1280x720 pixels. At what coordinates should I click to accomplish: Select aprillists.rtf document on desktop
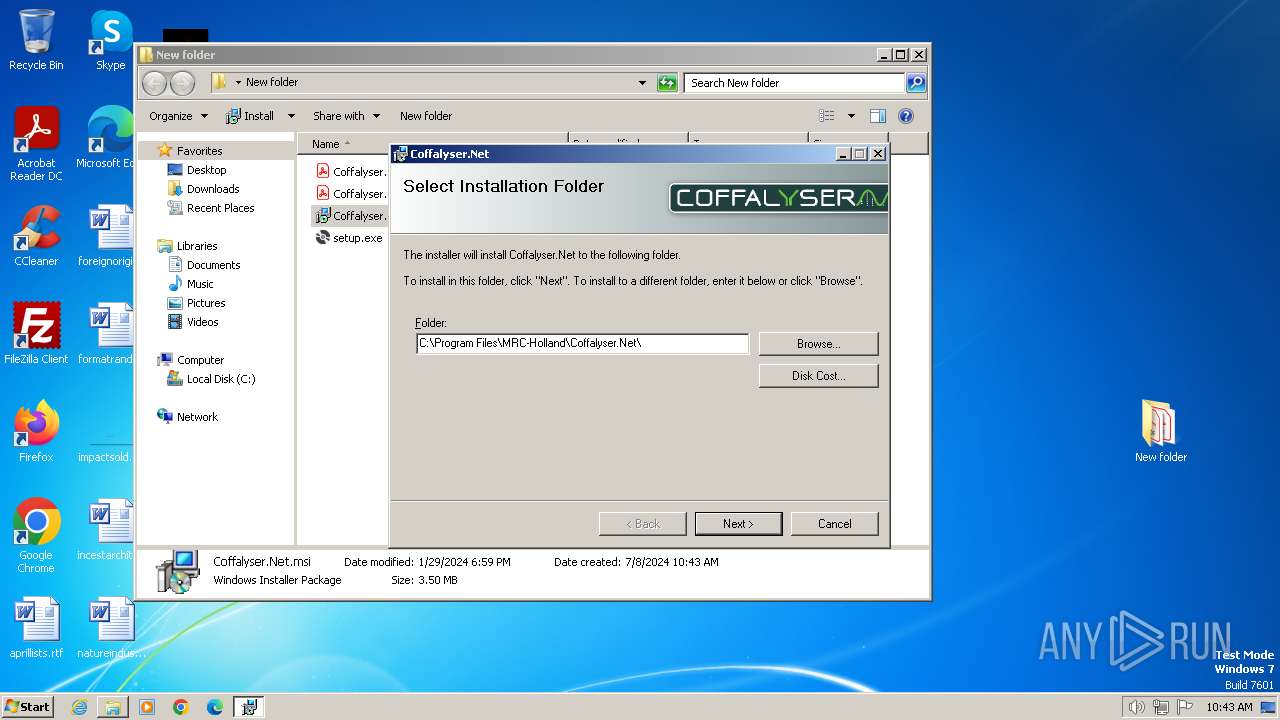click(x=36, y=628)
